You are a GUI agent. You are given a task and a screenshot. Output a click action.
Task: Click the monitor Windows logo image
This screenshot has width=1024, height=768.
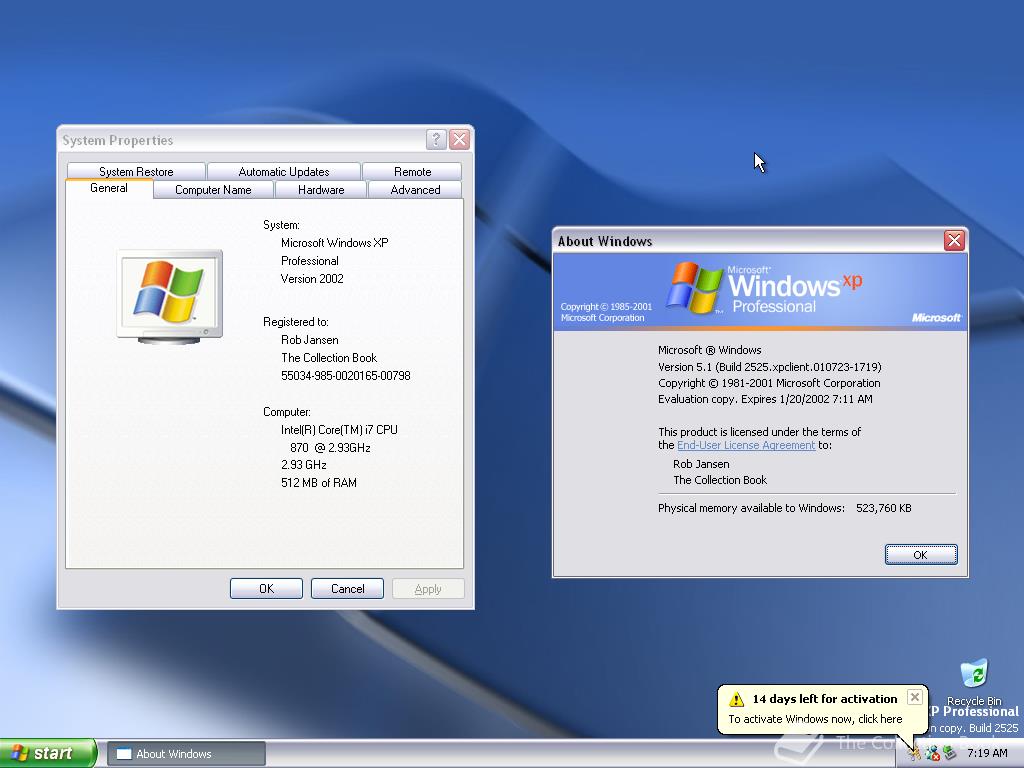(170, 296)
